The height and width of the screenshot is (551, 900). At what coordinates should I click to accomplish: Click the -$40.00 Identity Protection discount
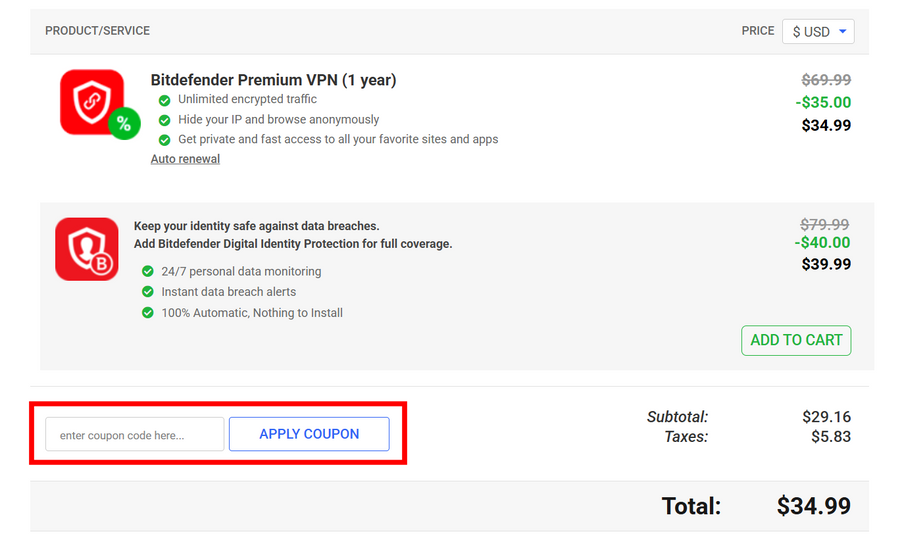(823, 243)
